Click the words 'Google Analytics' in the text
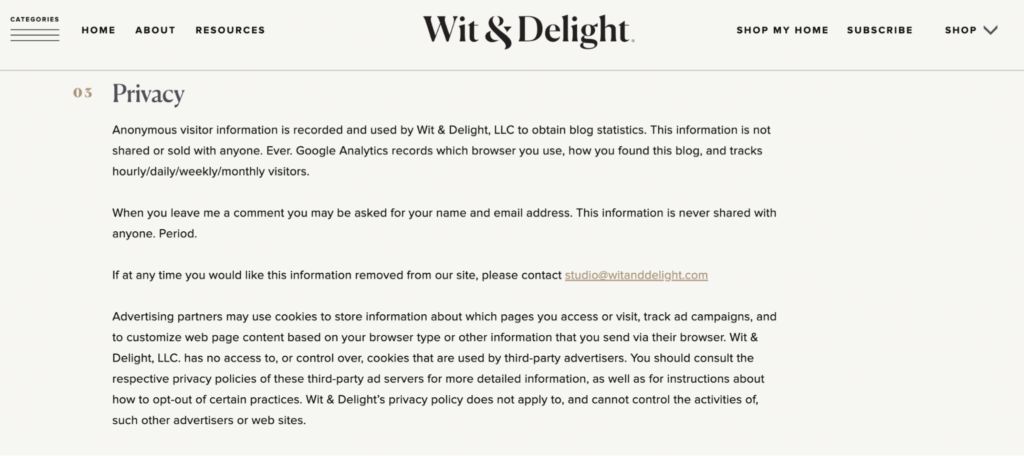The width and height of the screenshot is (1024, 456). point(482,151)
